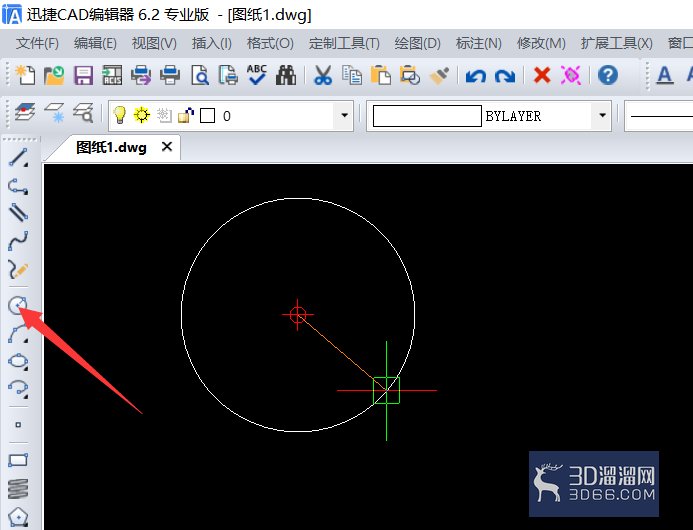Click the New drawing icon
Viewport: 693px width, 530px height.
[x=25, y=75]
